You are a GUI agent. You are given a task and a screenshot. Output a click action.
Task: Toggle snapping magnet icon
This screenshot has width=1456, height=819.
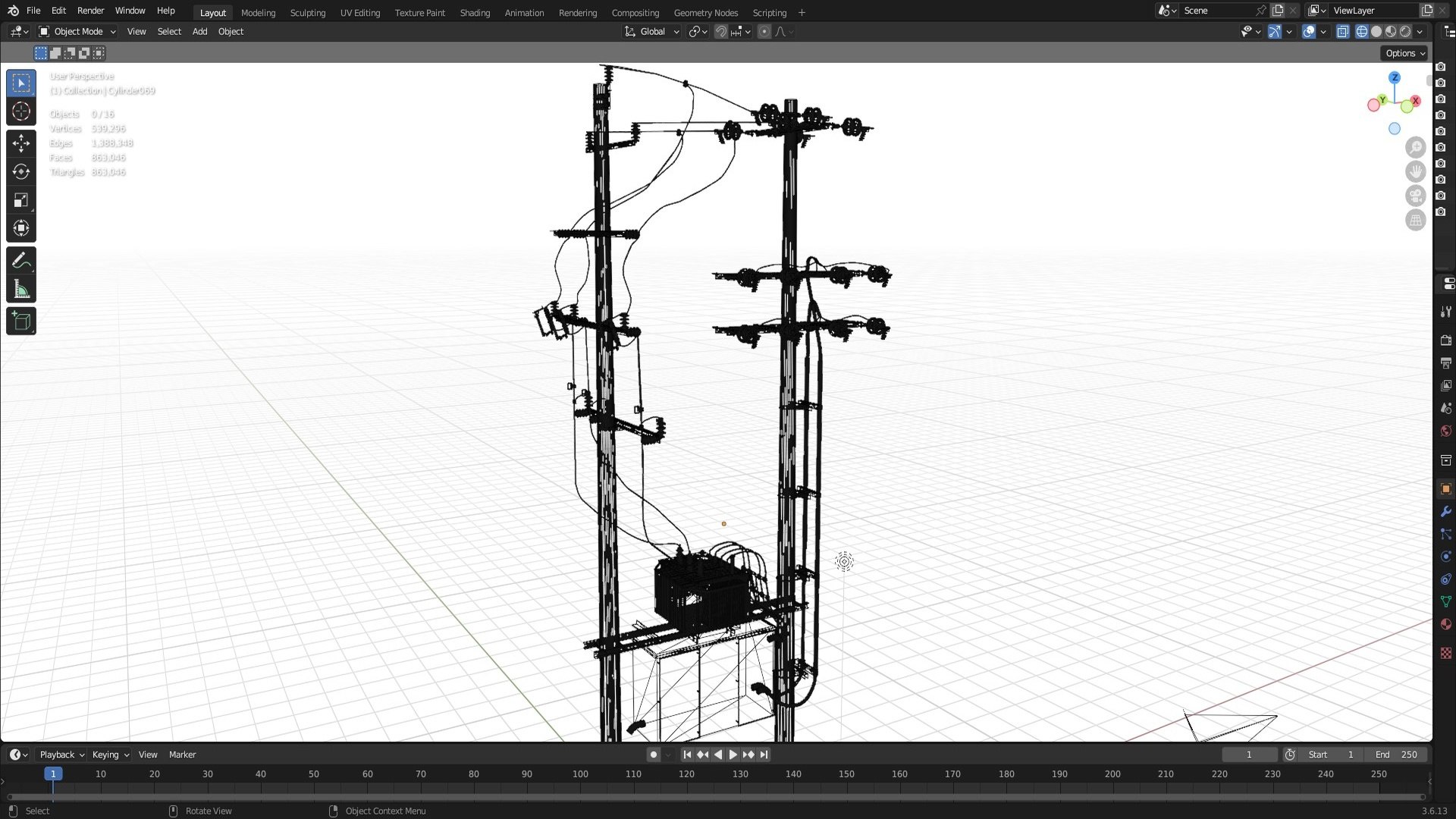[x=721, y=32]
